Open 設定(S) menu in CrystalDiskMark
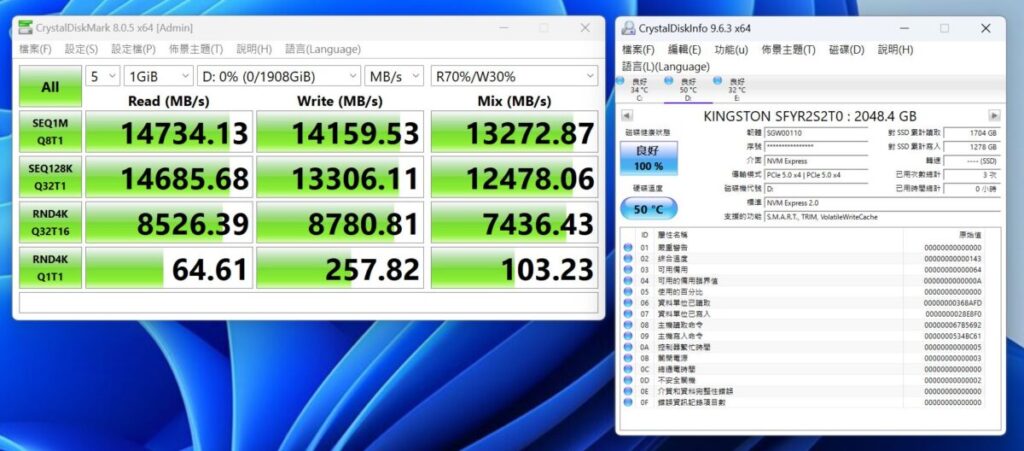 point(81,49)
